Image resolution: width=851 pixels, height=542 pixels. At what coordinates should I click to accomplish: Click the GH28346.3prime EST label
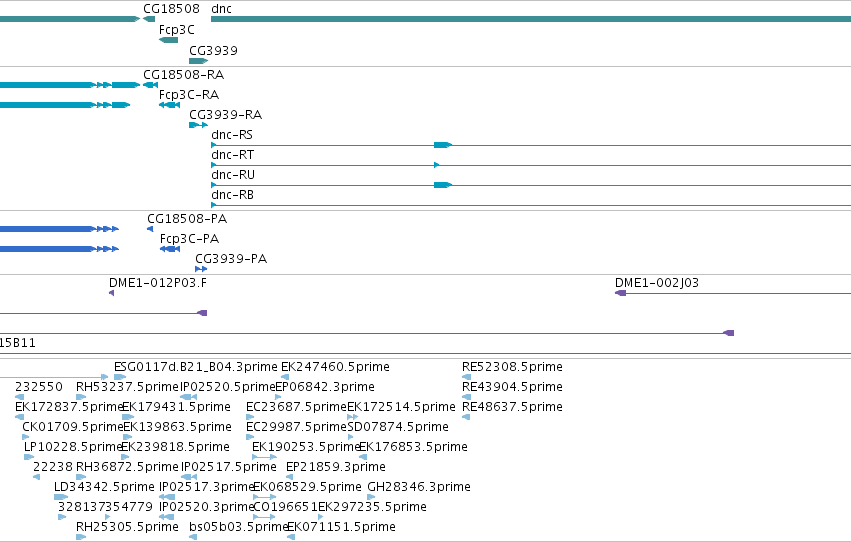point(419,487)
